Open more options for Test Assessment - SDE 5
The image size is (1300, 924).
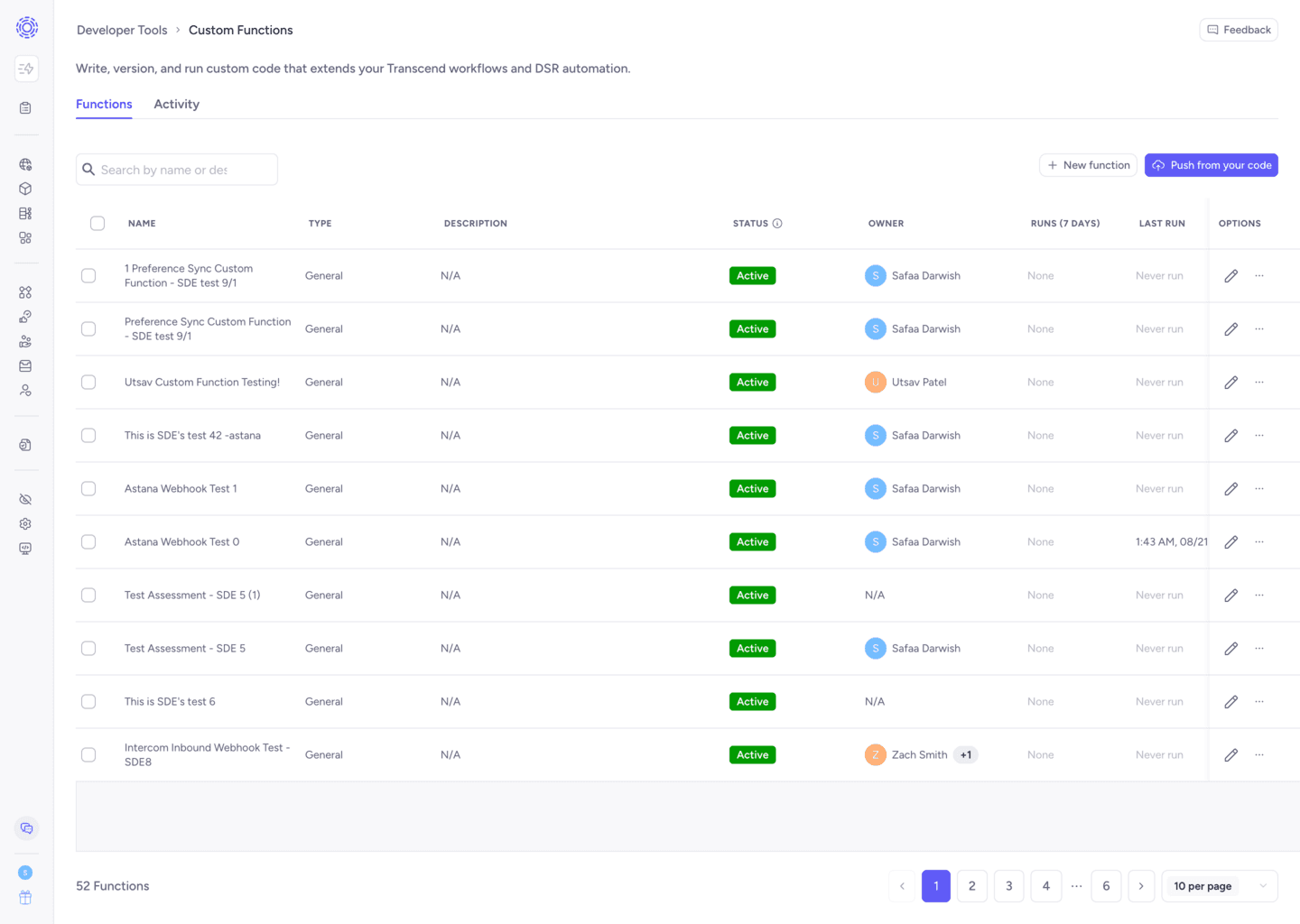(x=1259, y=649)
